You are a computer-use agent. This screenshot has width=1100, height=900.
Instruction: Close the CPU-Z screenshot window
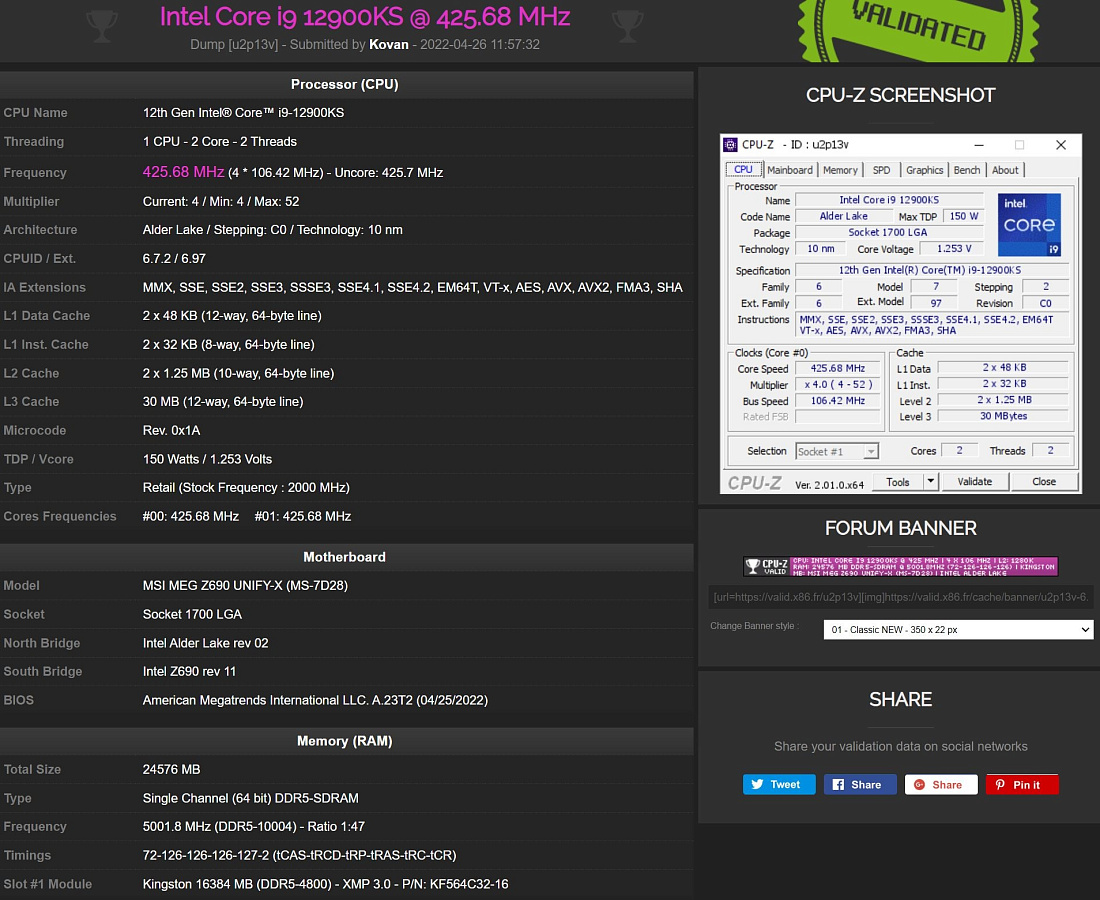click(x=1061, y=145)
